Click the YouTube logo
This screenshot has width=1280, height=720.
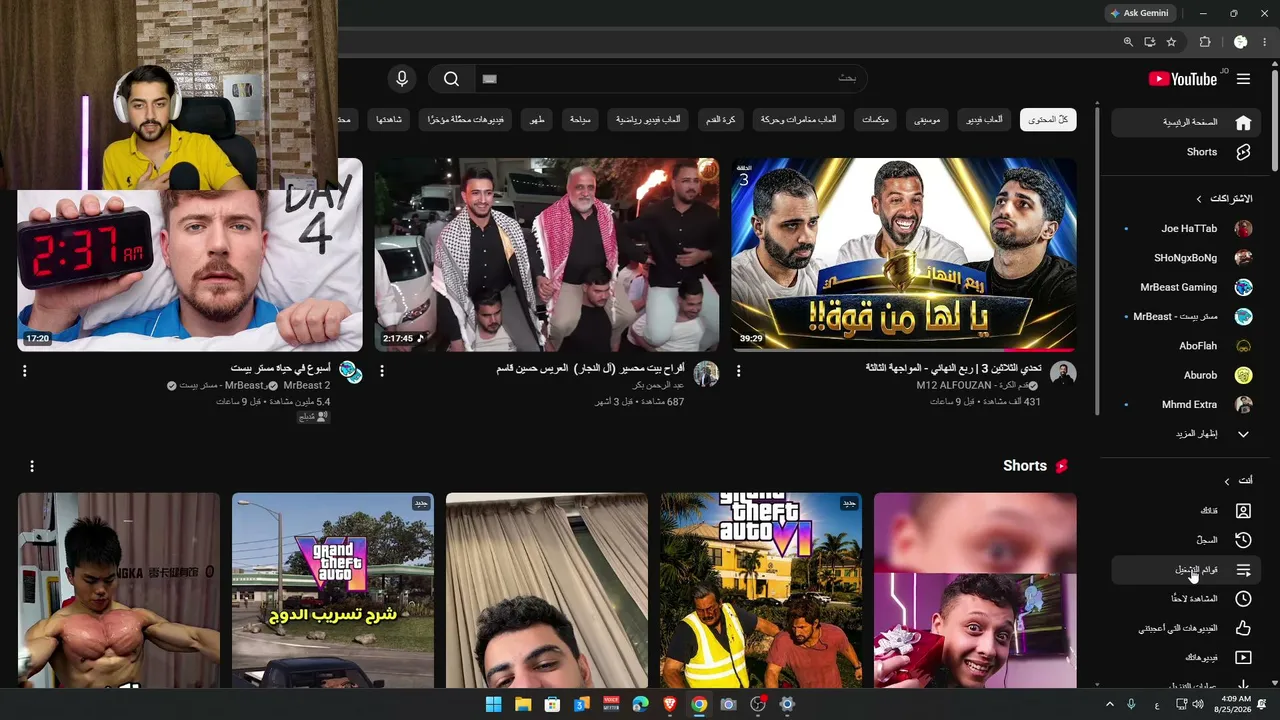point(1183,79)
